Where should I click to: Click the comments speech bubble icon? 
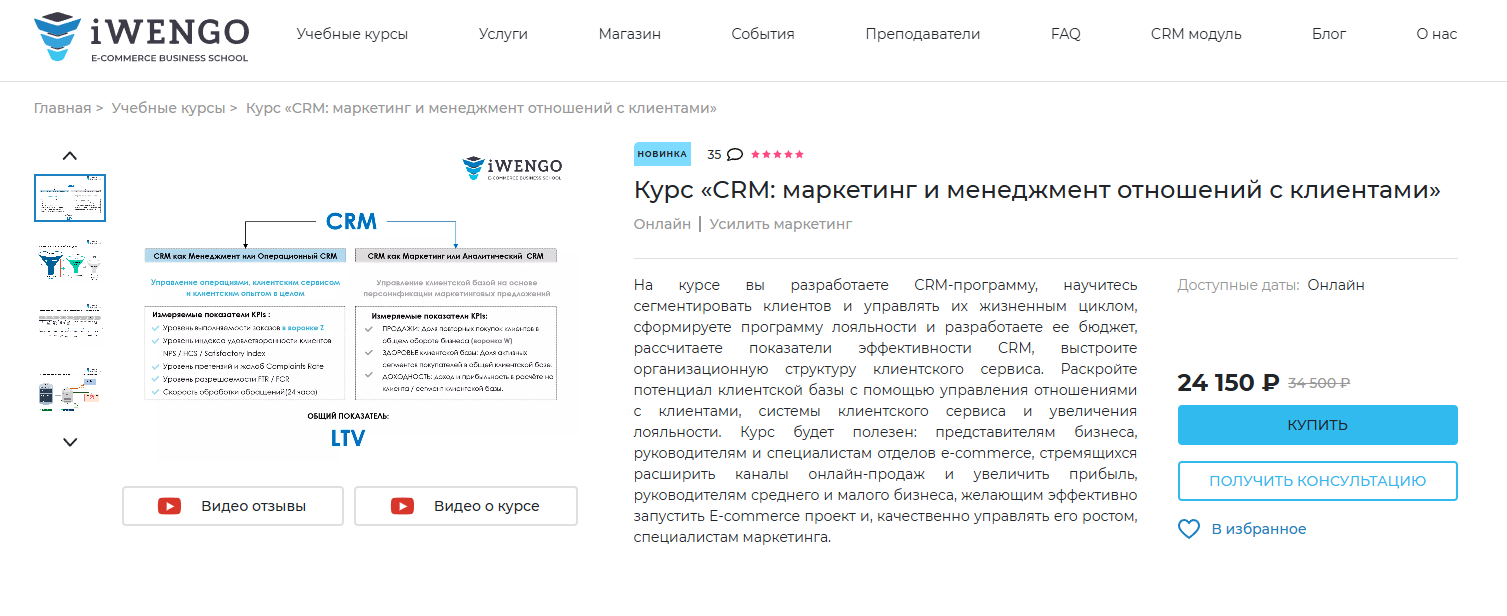[734, 155]
